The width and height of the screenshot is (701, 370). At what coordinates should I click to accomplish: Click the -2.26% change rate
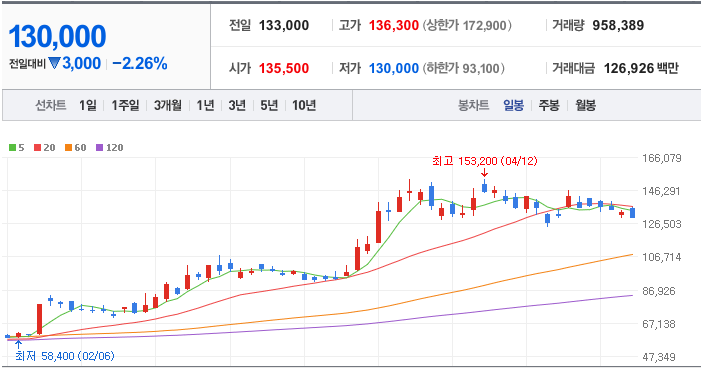pyautogui.click(x=140, y=63)
